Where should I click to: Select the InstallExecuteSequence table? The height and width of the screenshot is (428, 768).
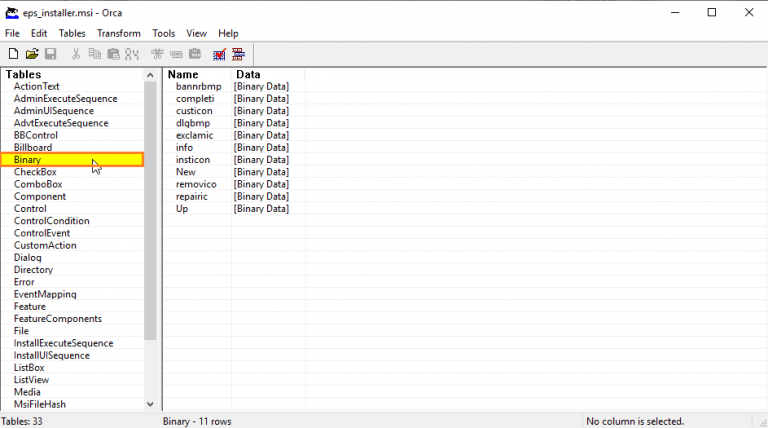point(64,343)
